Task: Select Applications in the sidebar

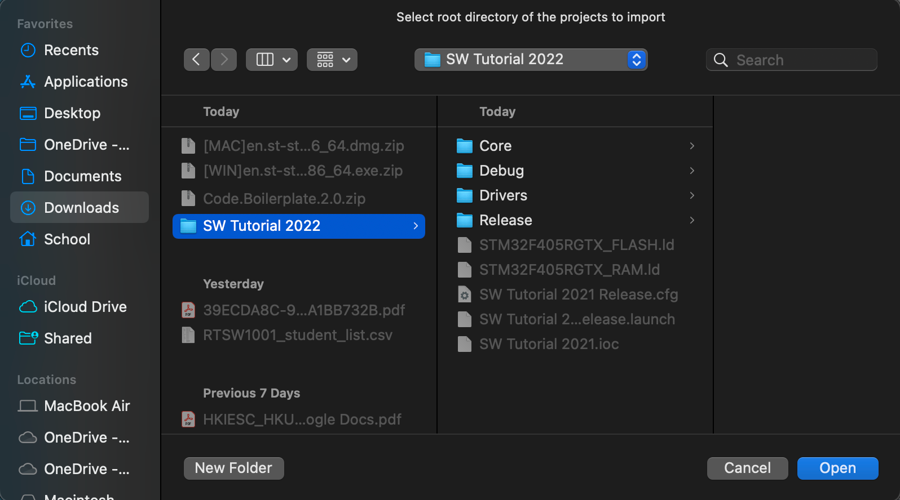Action: point(85,82)
